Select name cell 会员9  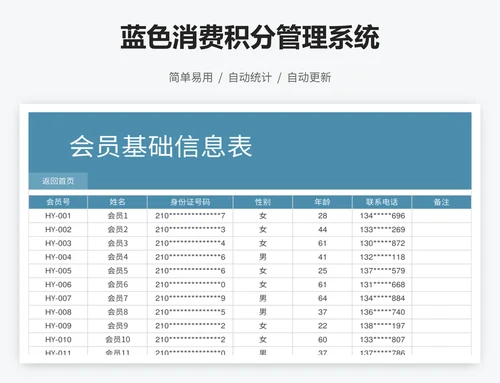pyautogui.click(x=117, y=326)
